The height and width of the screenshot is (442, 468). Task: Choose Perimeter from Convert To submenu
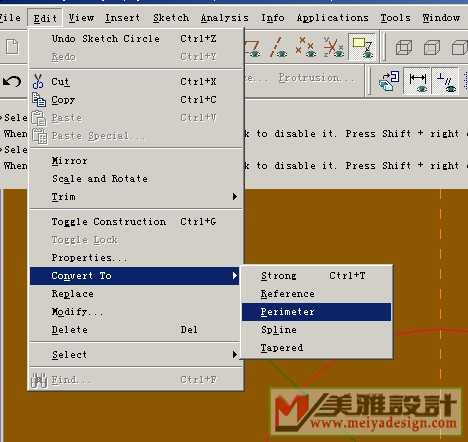coord(316,312)
